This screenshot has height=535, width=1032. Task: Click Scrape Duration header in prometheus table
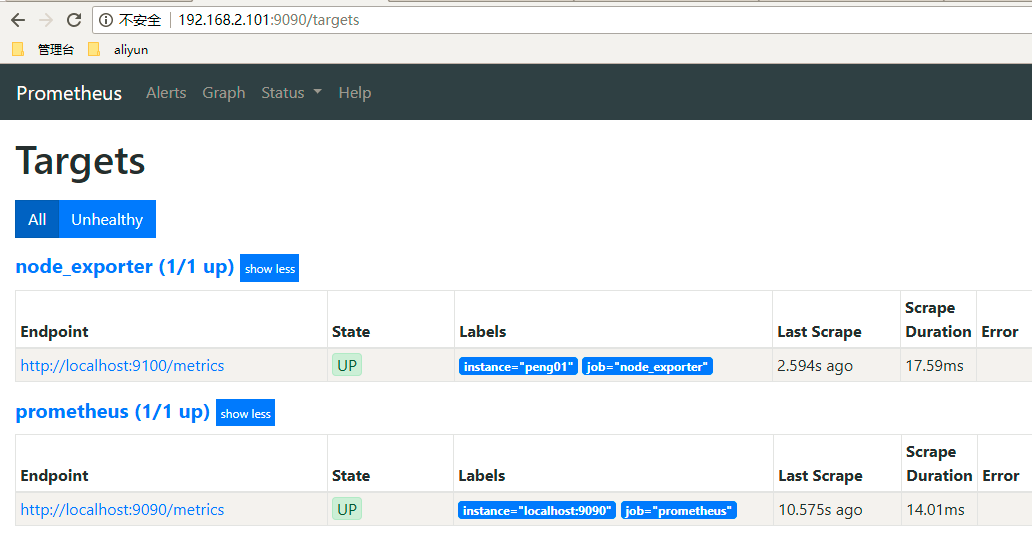[939, 464]
